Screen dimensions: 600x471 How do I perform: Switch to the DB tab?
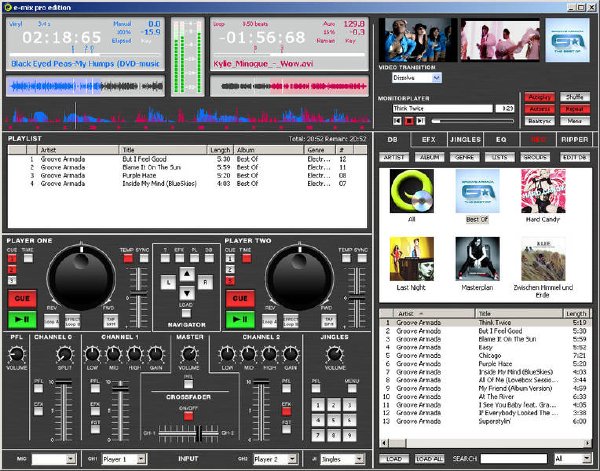pyautogui.click(x=393, y=140)
